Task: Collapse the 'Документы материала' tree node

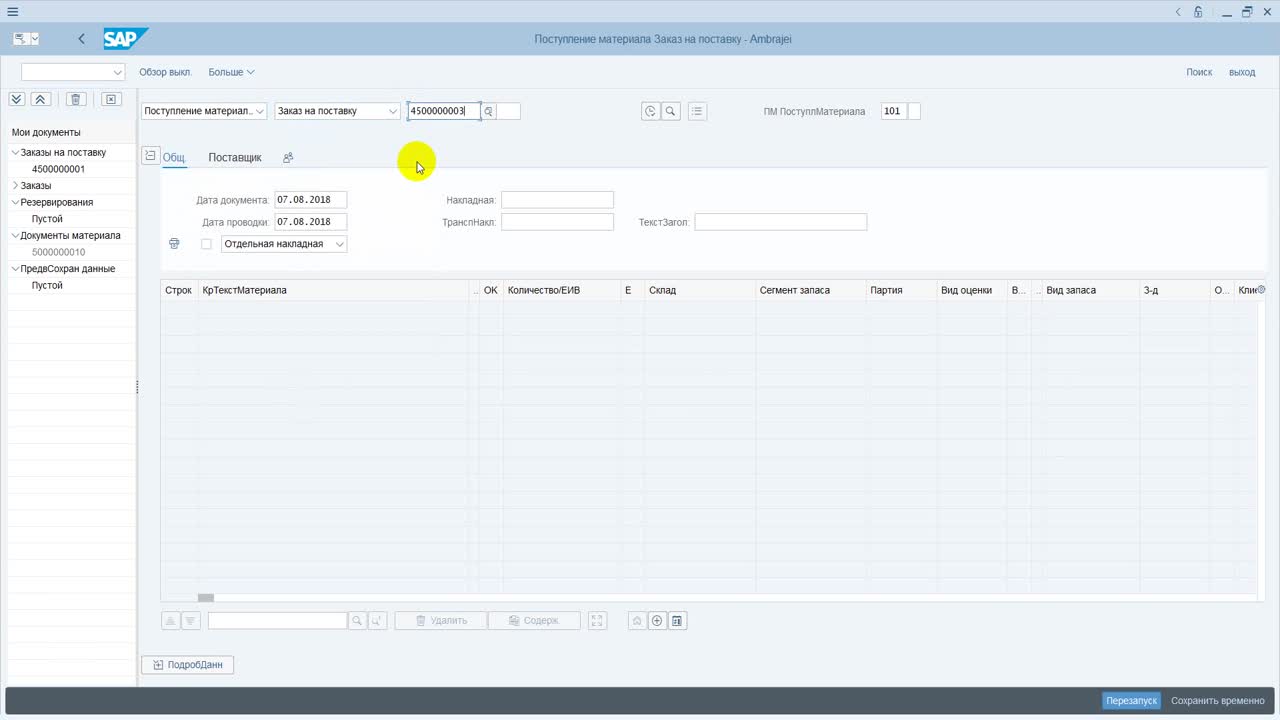Action: [x=15, y=236]
